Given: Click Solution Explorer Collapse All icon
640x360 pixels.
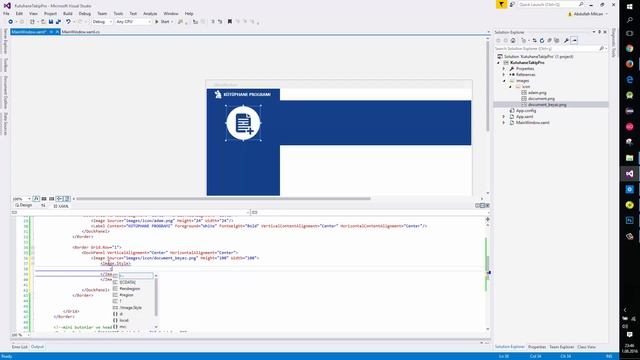Looking at the screenshot, I should pyautogui.click(x=549, y=40).
